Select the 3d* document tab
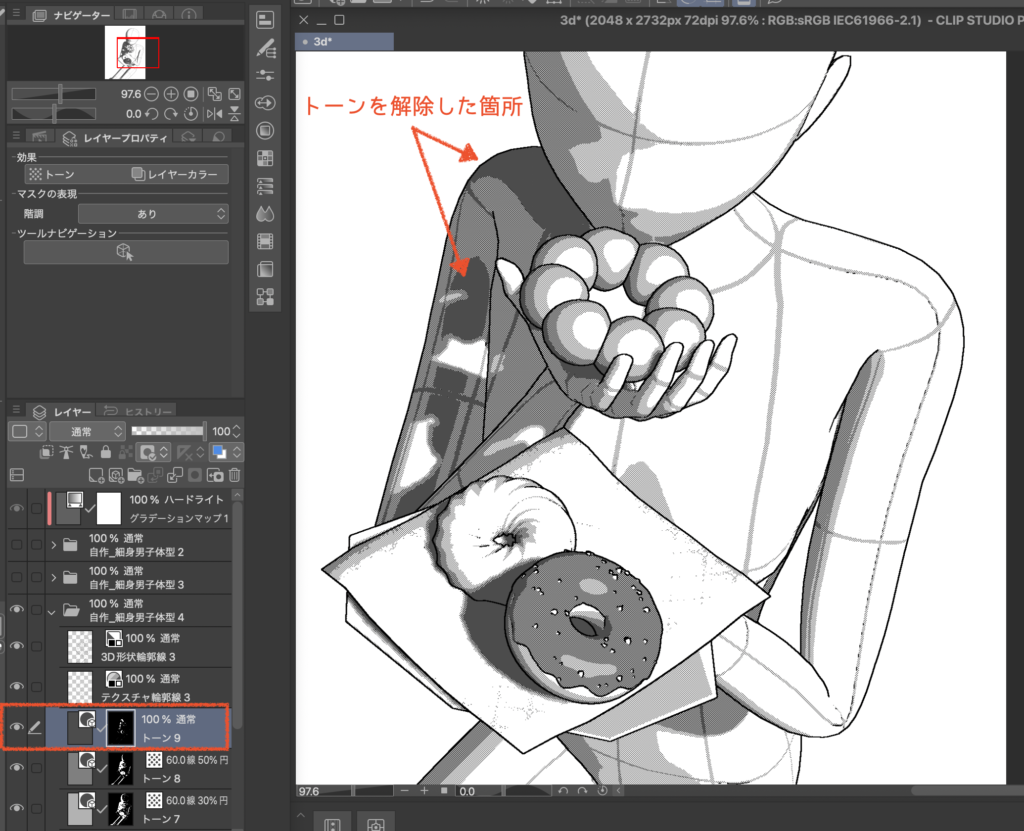Viewport: 1024px width, 831px height. (343, 42)
